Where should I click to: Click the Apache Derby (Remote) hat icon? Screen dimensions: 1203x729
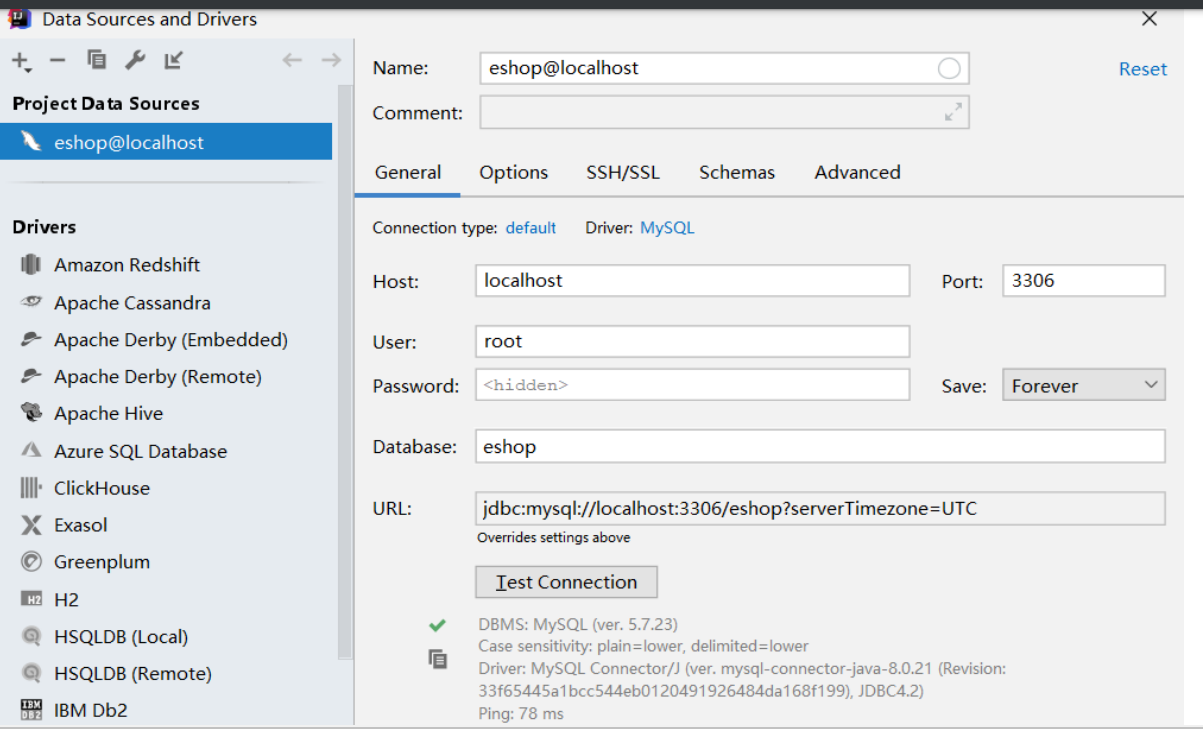(x=31, y=376)
